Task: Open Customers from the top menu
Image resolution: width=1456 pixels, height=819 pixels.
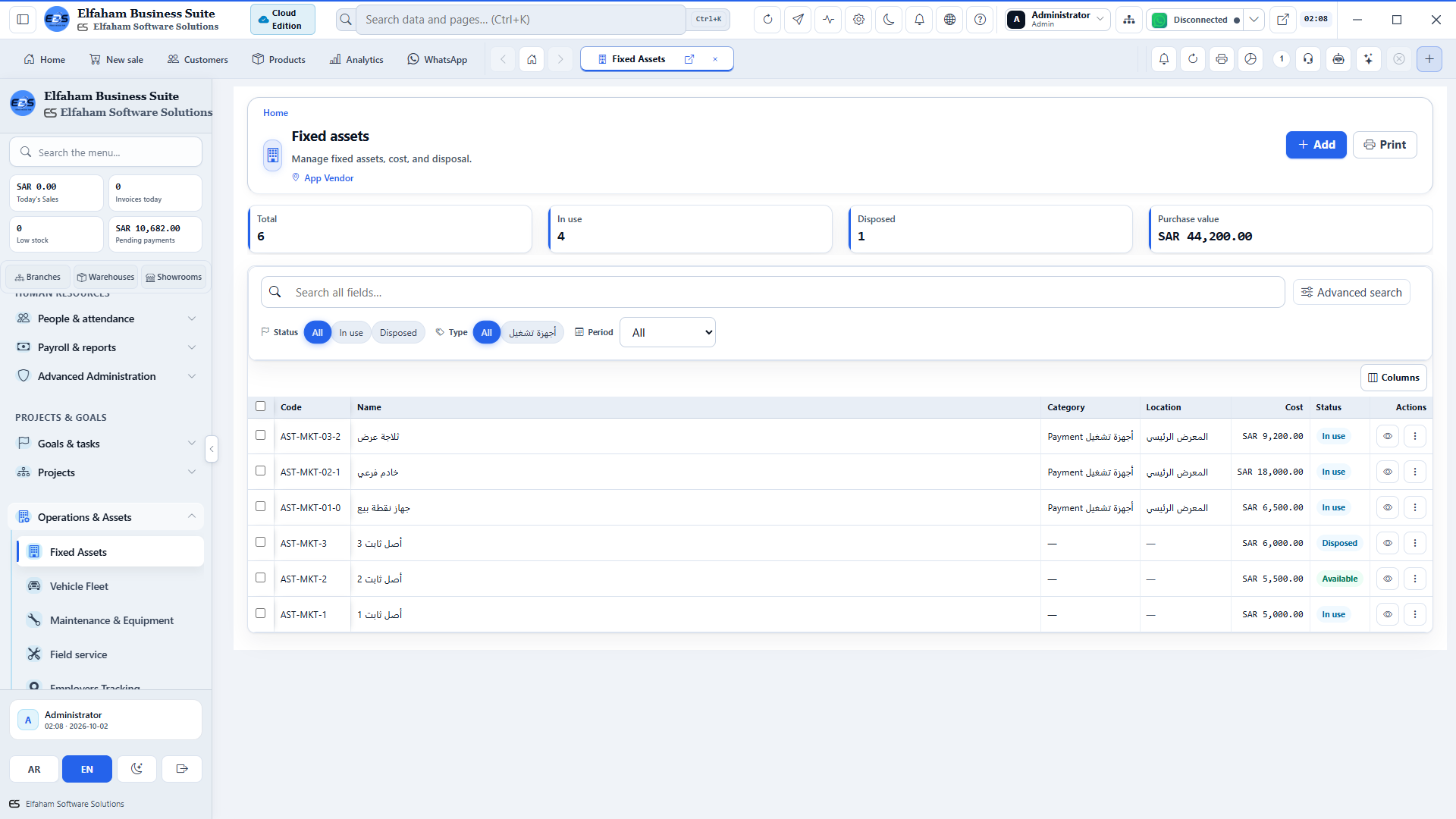Action: click(x=197, y=59)
